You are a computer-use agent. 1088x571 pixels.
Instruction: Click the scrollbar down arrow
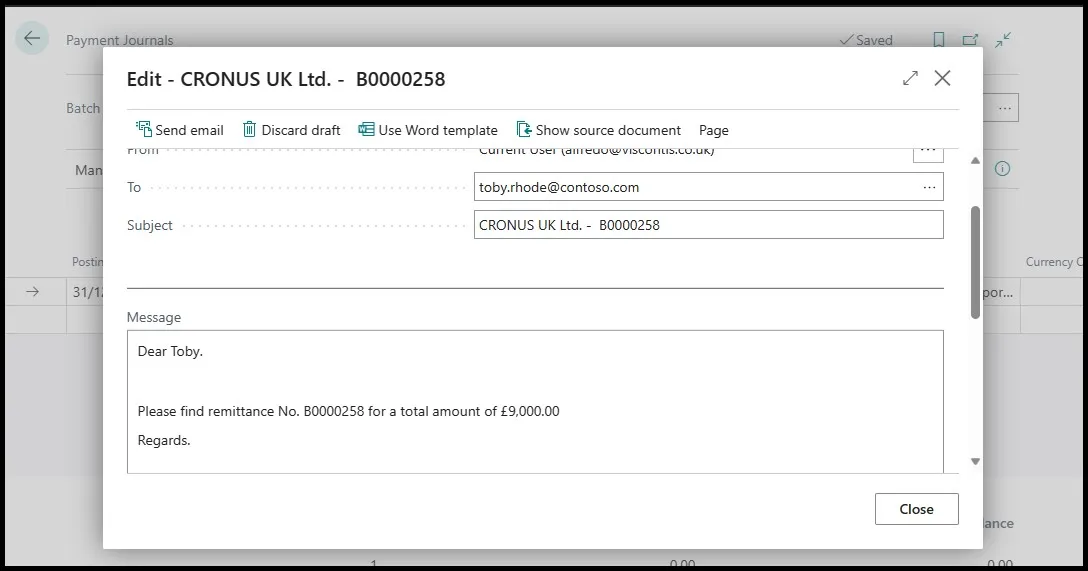click(975, 461)
